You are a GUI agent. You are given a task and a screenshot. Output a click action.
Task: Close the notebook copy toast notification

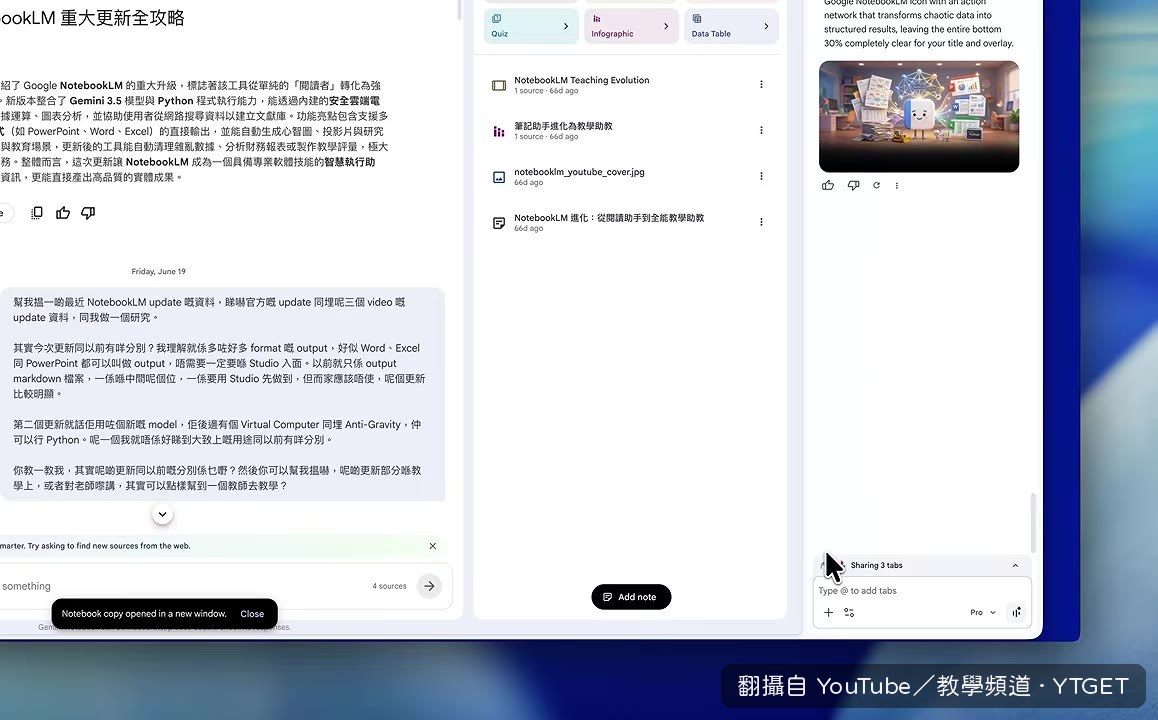coord(252,614)
